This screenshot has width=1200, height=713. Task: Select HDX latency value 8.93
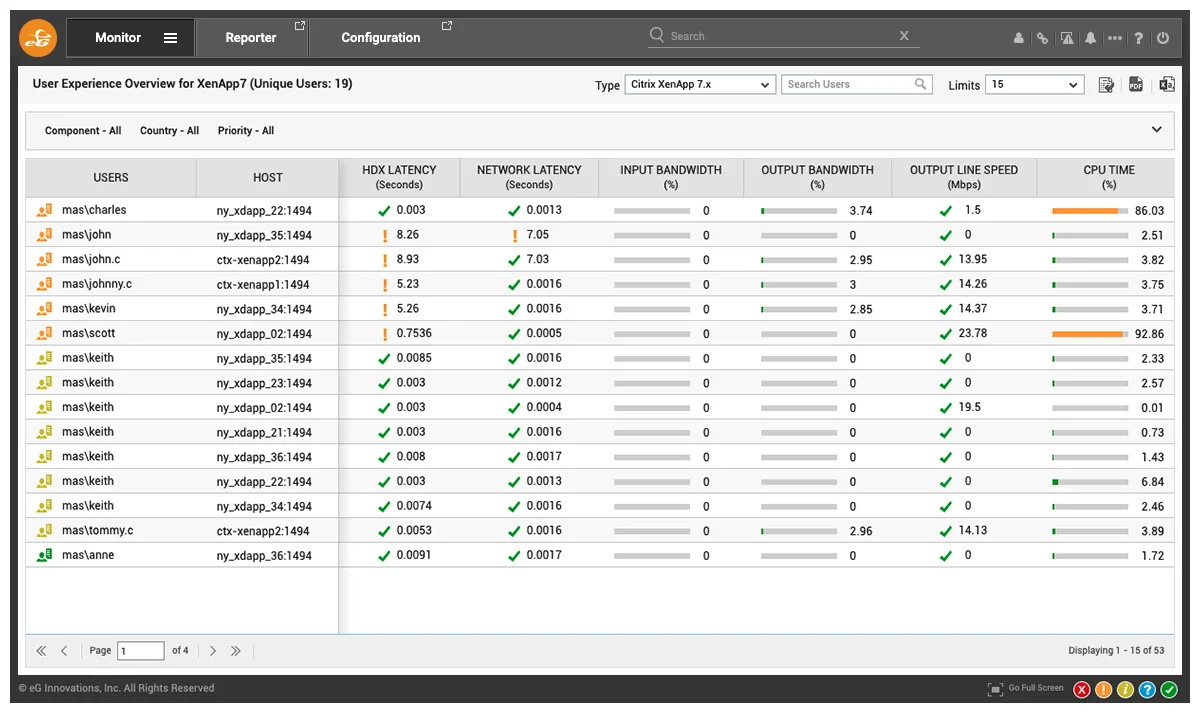tap(408, 259)
